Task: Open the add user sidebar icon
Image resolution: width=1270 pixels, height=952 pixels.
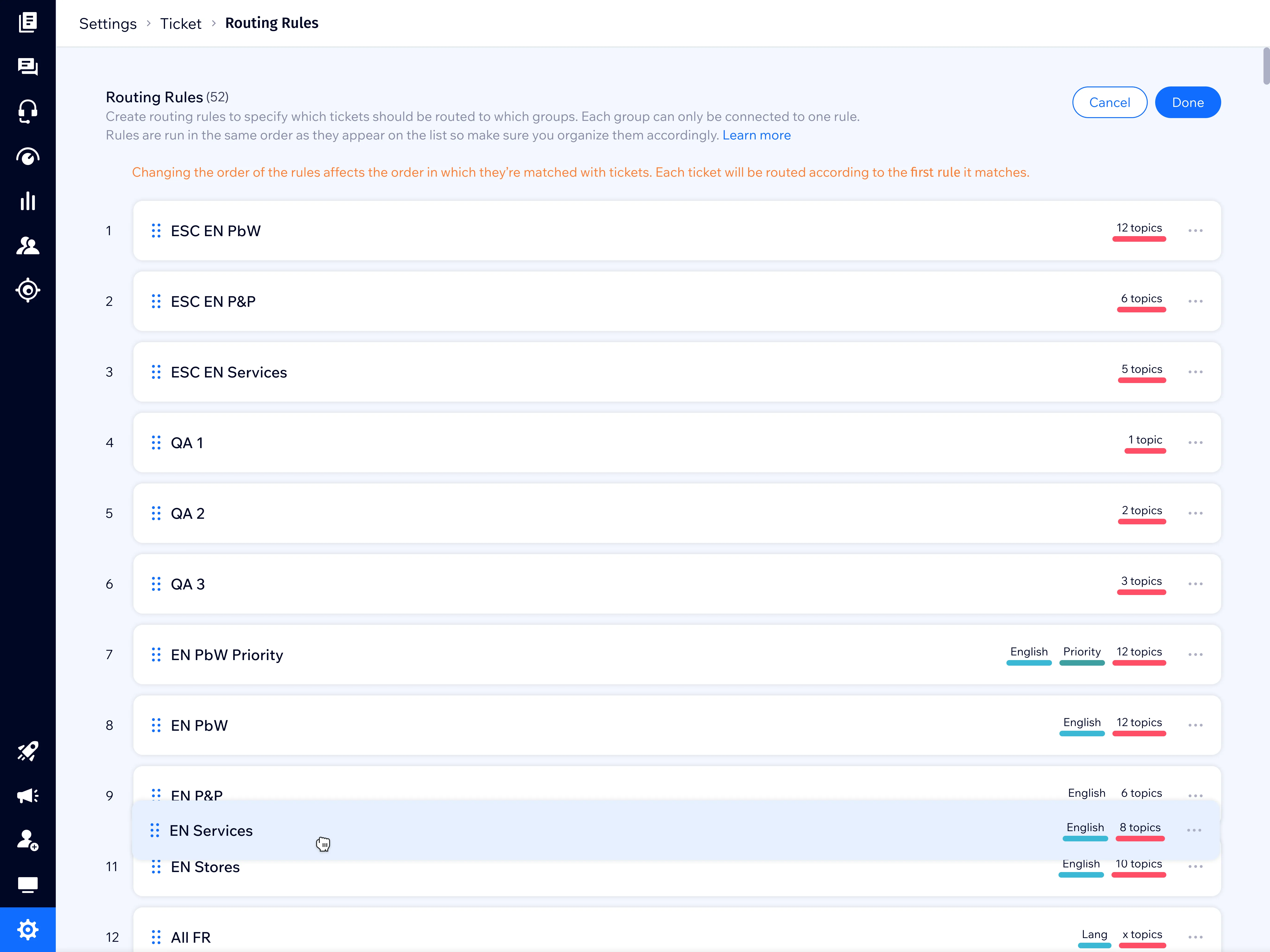Action: [28, 840]
